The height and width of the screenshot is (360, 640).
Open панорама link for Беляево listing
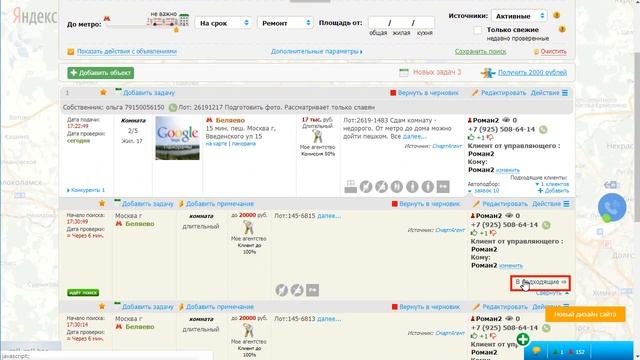[244, 144]
